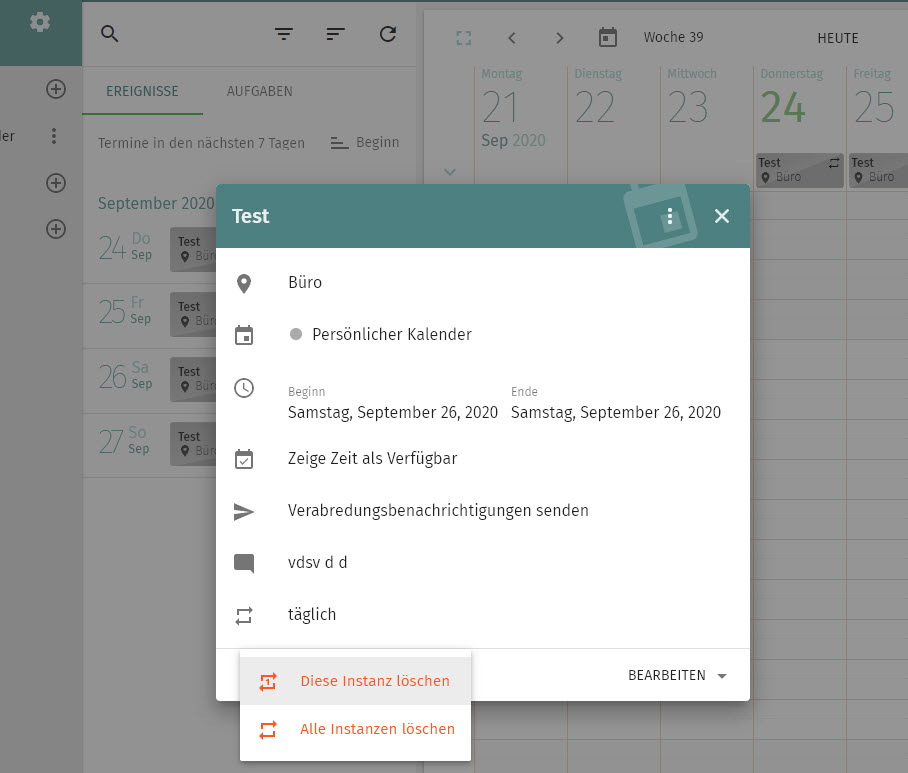Click the search magnifier icon
Viewport: 908px width, 773px height.
tap(110, 34)
